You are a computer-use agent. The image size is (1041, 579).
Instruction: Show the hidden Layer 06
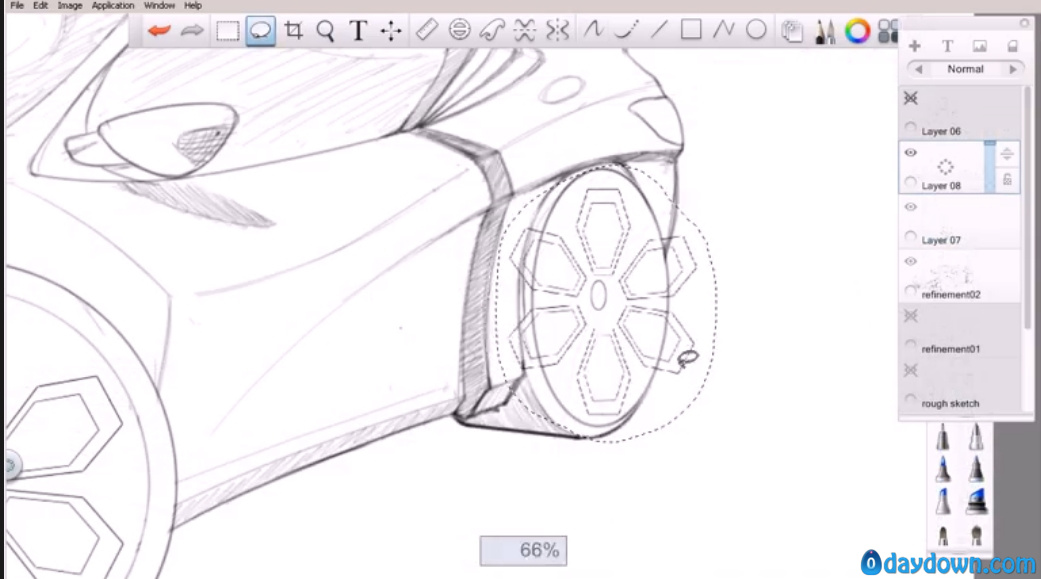911,98
